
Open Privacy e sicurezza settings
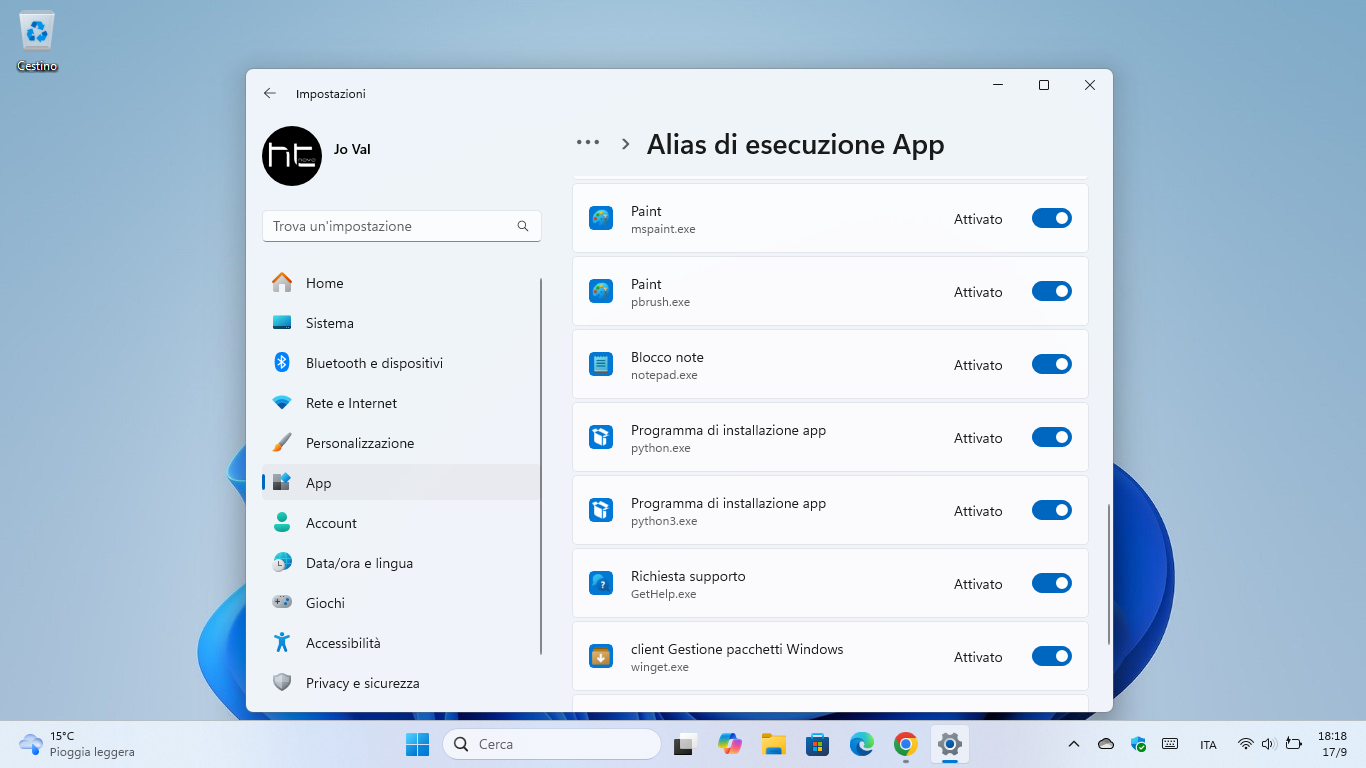[401, 683]
